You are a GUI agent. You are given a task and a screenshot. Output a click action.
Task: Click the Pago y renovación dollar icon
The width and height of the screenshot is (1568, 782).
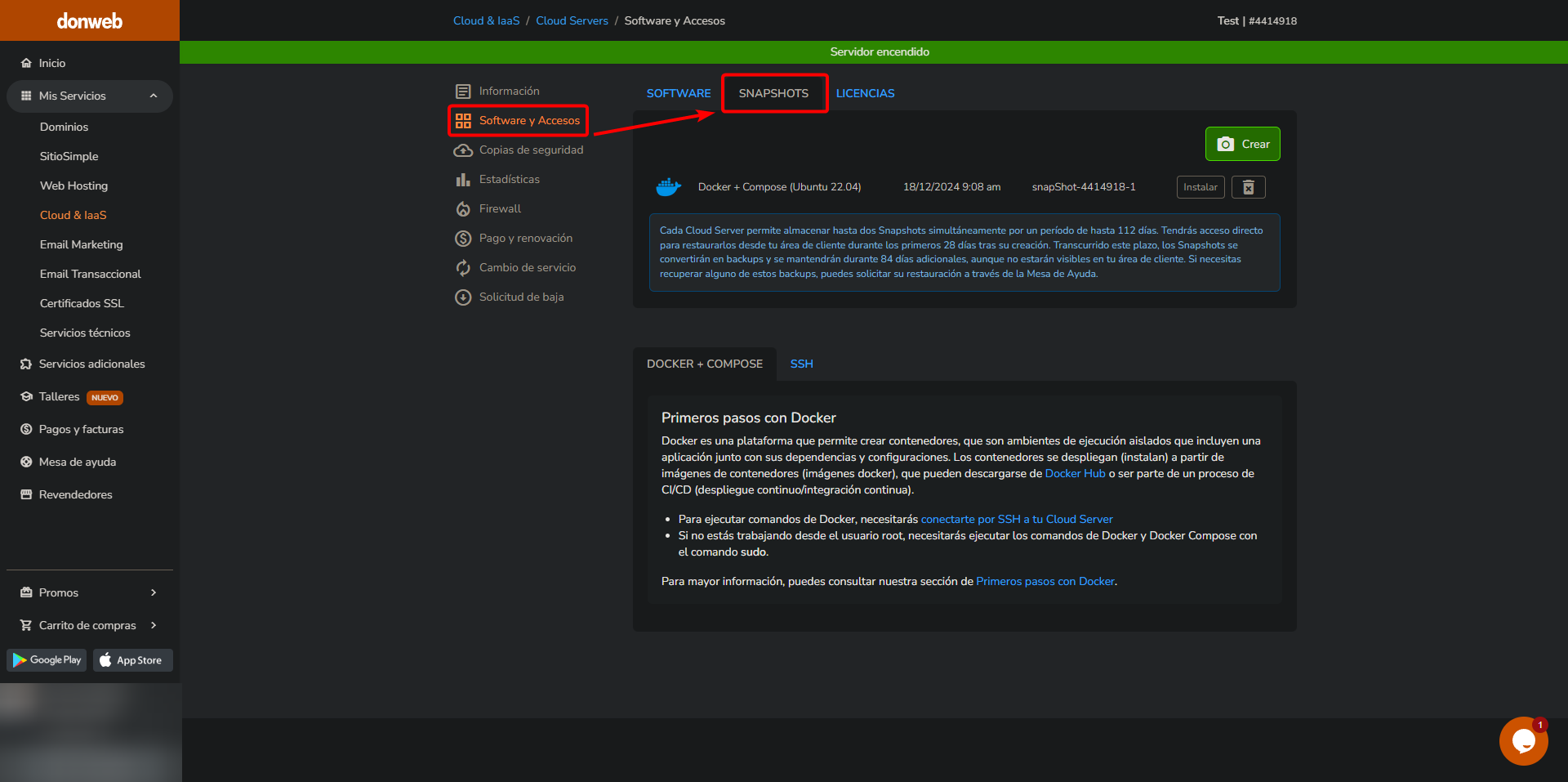point(463,238)
